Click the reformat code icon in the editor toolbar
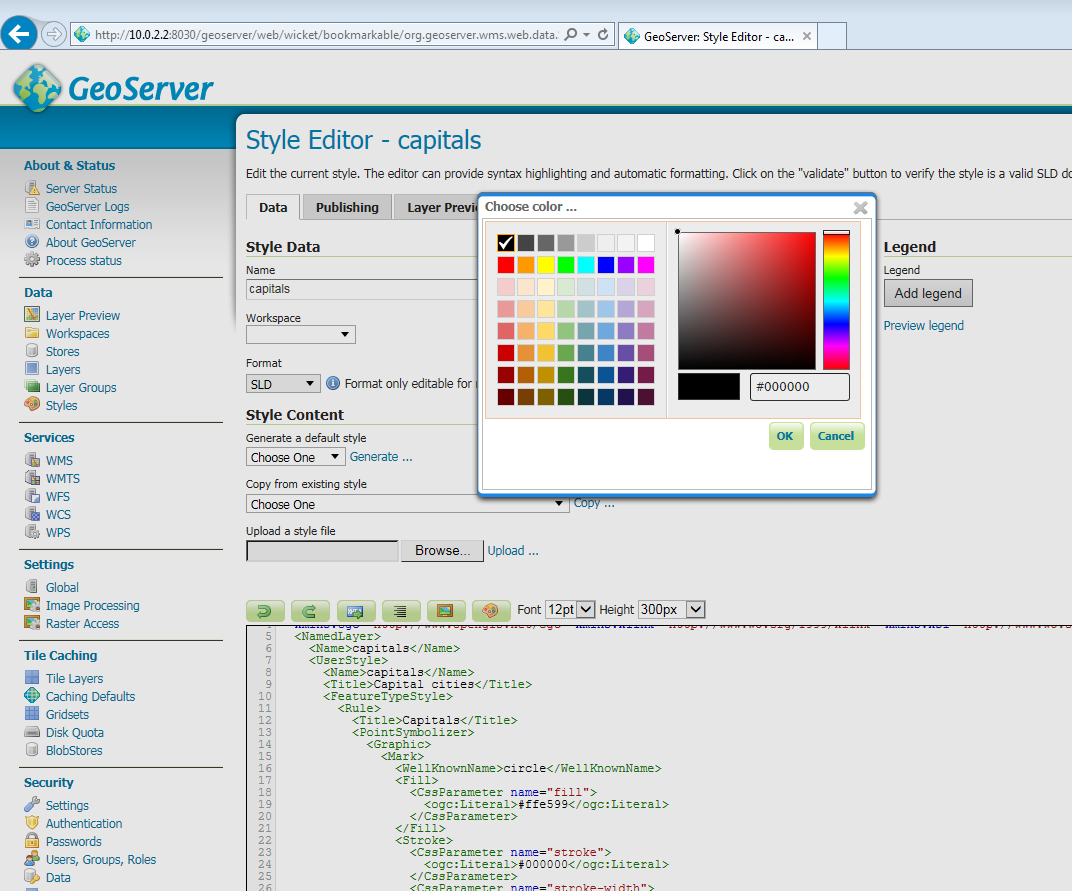Image resolution: width=1072 pixels, height=891 pixels. (x=400, y=610)
